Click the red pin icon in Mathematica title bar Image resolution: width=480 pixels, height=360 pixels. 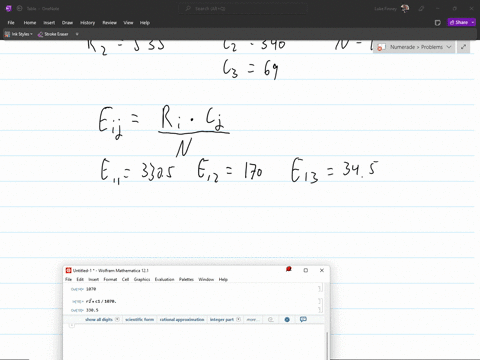pos(289,269)
